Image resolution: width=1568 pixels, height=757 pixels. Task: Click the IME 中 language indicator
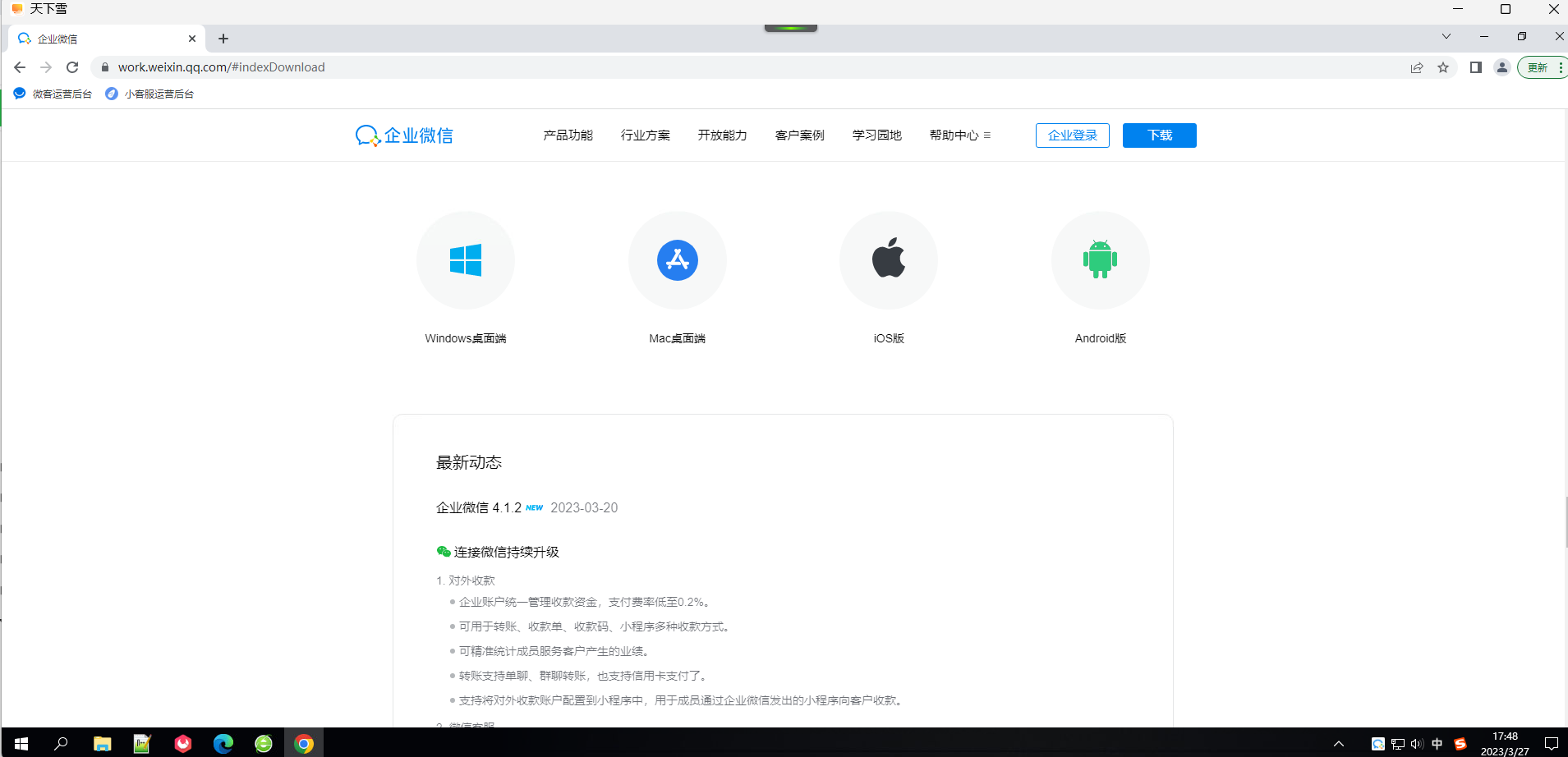[1437, 744]
